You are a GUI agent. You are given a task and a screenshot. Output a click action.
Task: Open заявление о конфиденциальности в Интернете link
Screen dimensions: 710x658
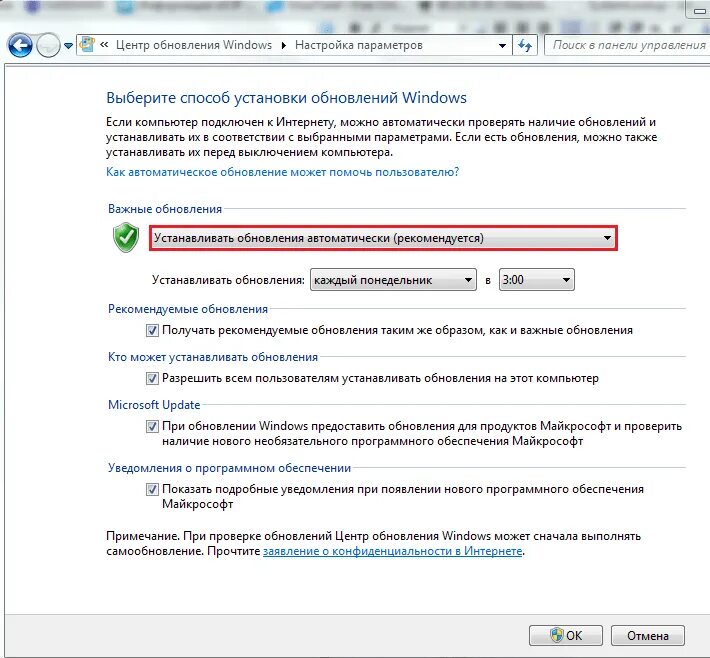tap(393, 551)
